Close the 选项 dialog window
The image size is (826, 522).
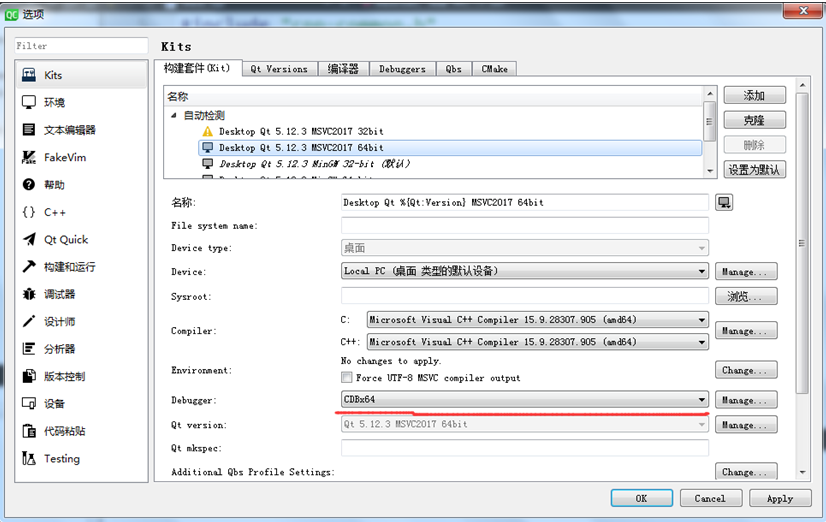pos(803,11)
